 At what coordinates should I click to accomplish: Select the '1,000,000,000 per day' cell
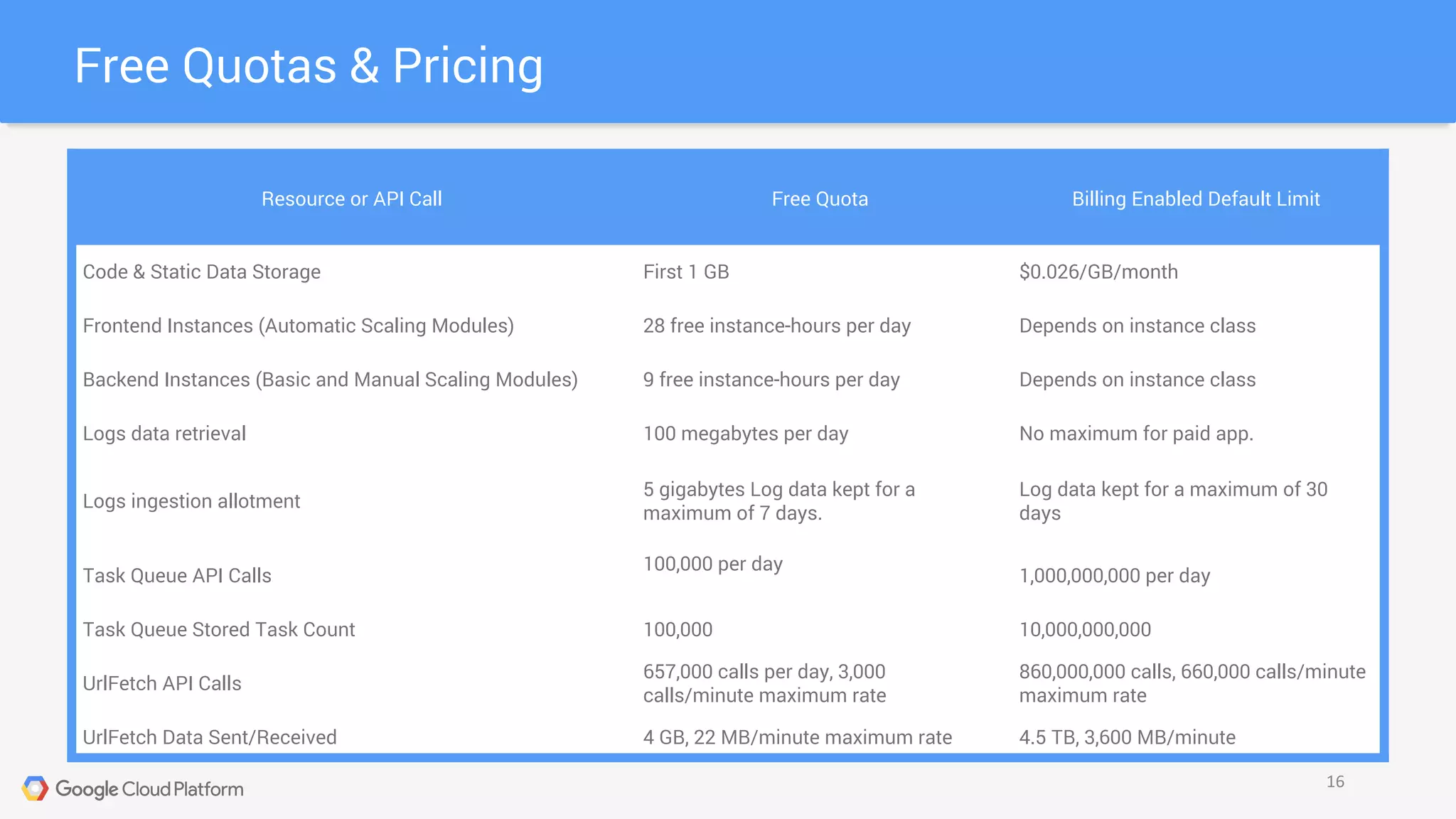pos(1115,576)
